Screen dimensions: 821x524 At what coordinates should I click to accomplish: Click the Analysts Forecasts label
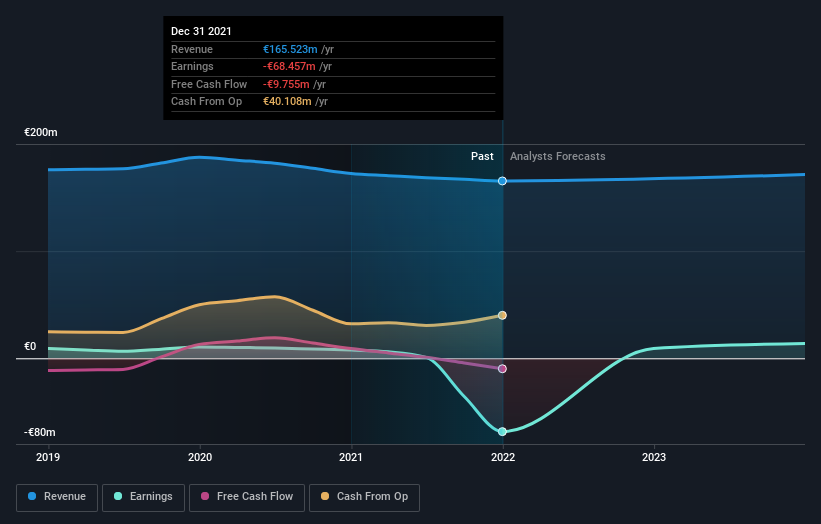(558, 157)
